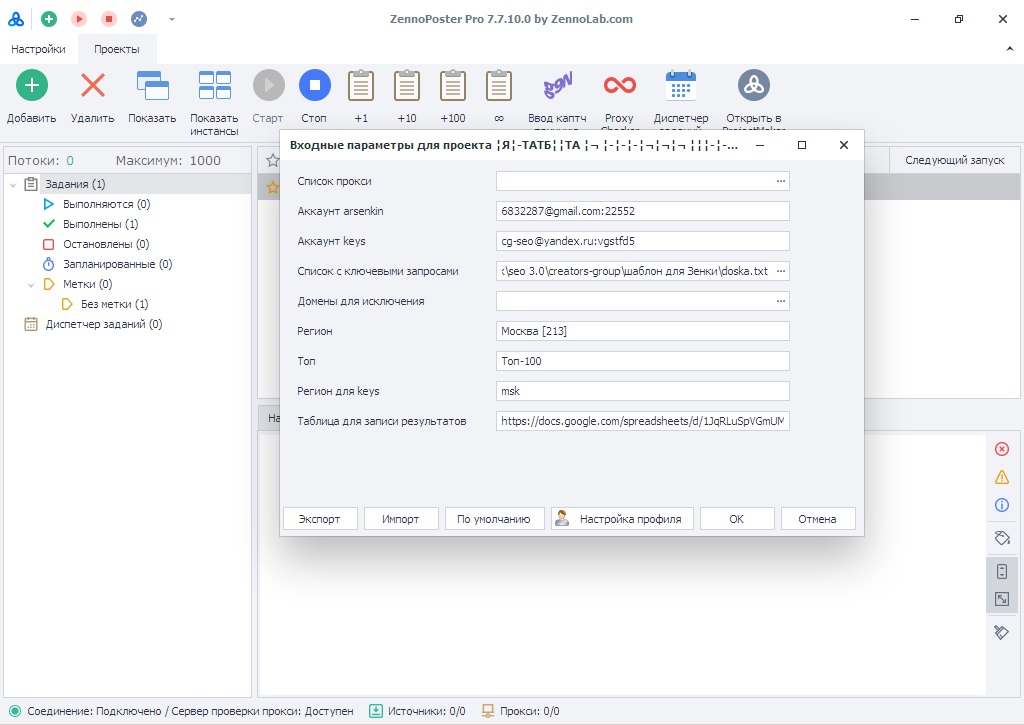1024x725 pixels.
Task: Click Открыть в ProjectMaker icon
Action: [754, 85]
